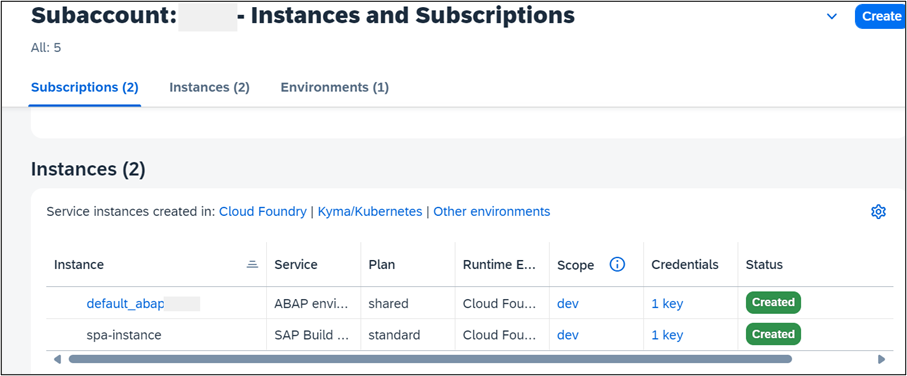907x376 pixels.
Task: Switch to the Instances (2) tab
Action: pos(209,87)
